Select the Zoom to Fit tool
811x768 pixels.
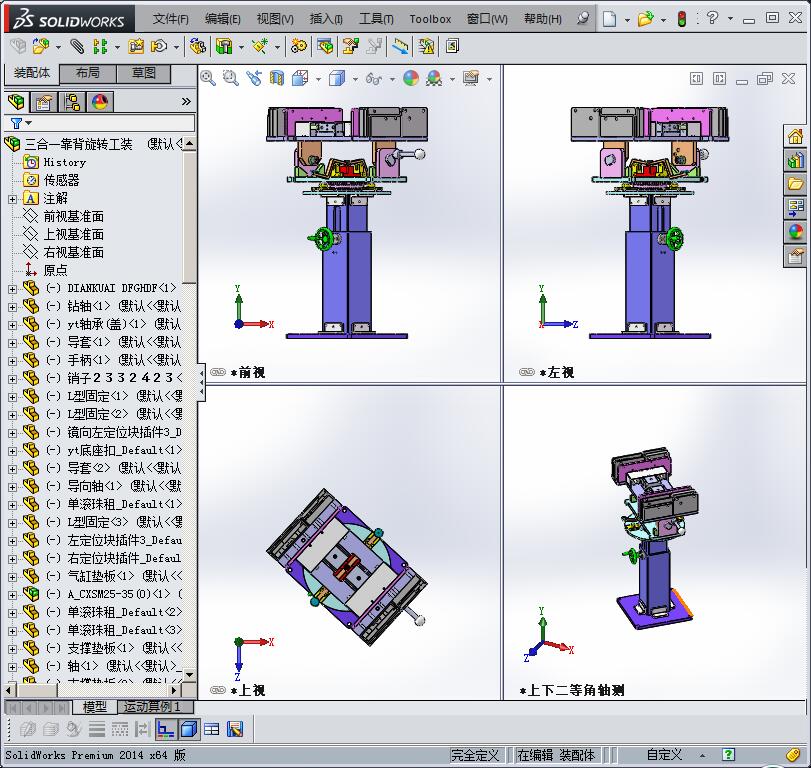tap(208, 79)
